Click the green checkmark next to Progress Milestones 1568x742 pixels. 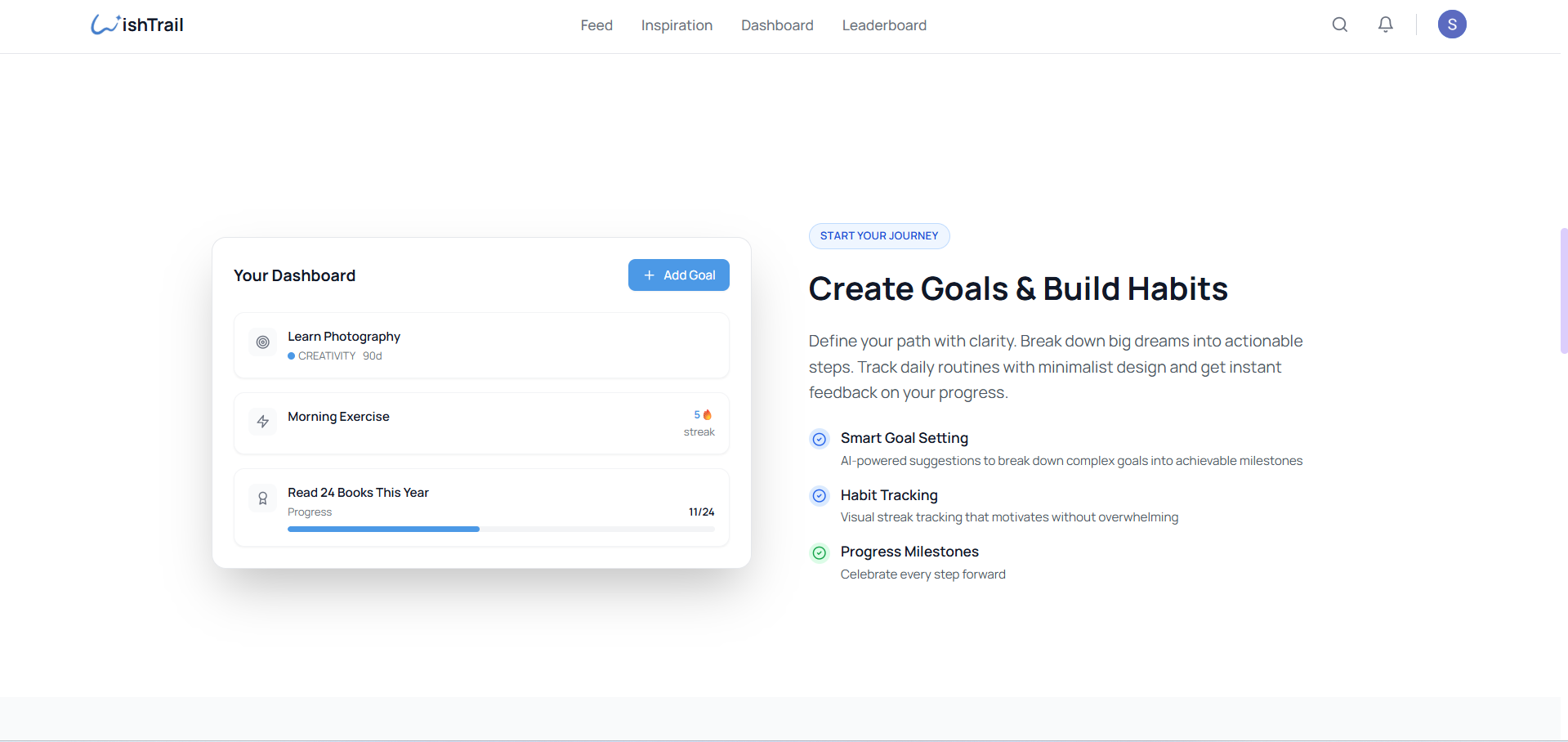(820, 553)
